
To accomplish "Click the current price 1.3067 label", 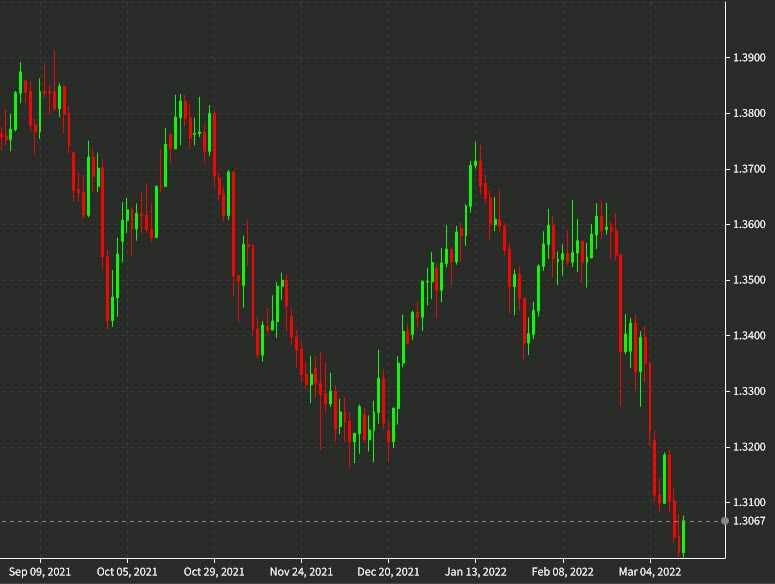I will (x=749, y=521).
